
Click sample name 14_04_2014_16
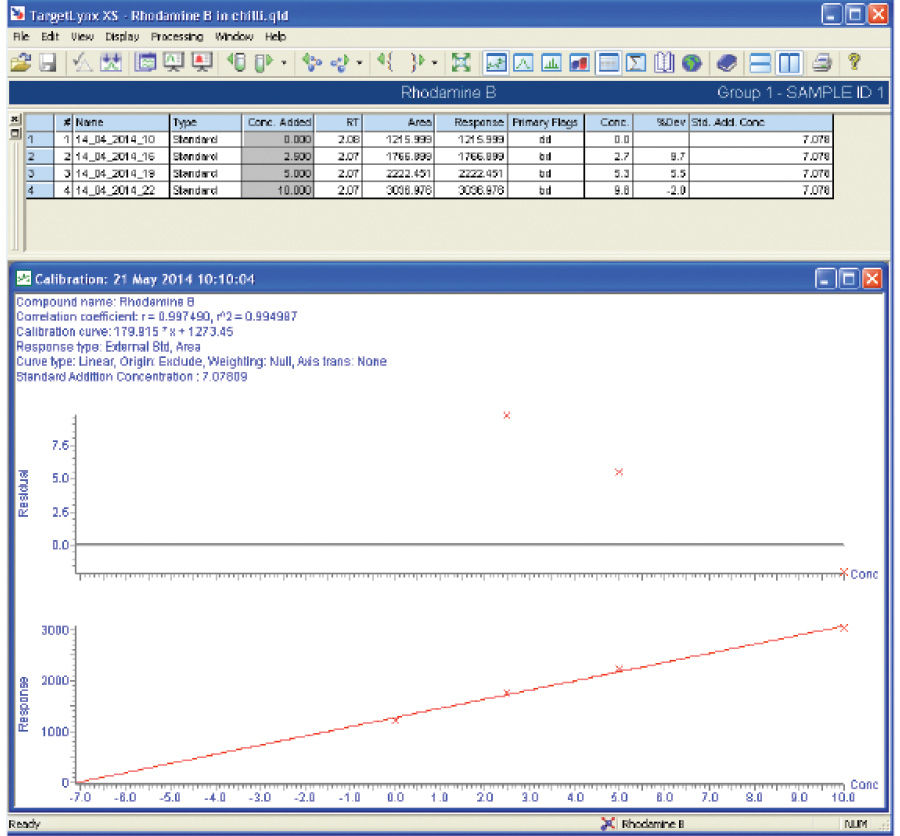point(115,156)
